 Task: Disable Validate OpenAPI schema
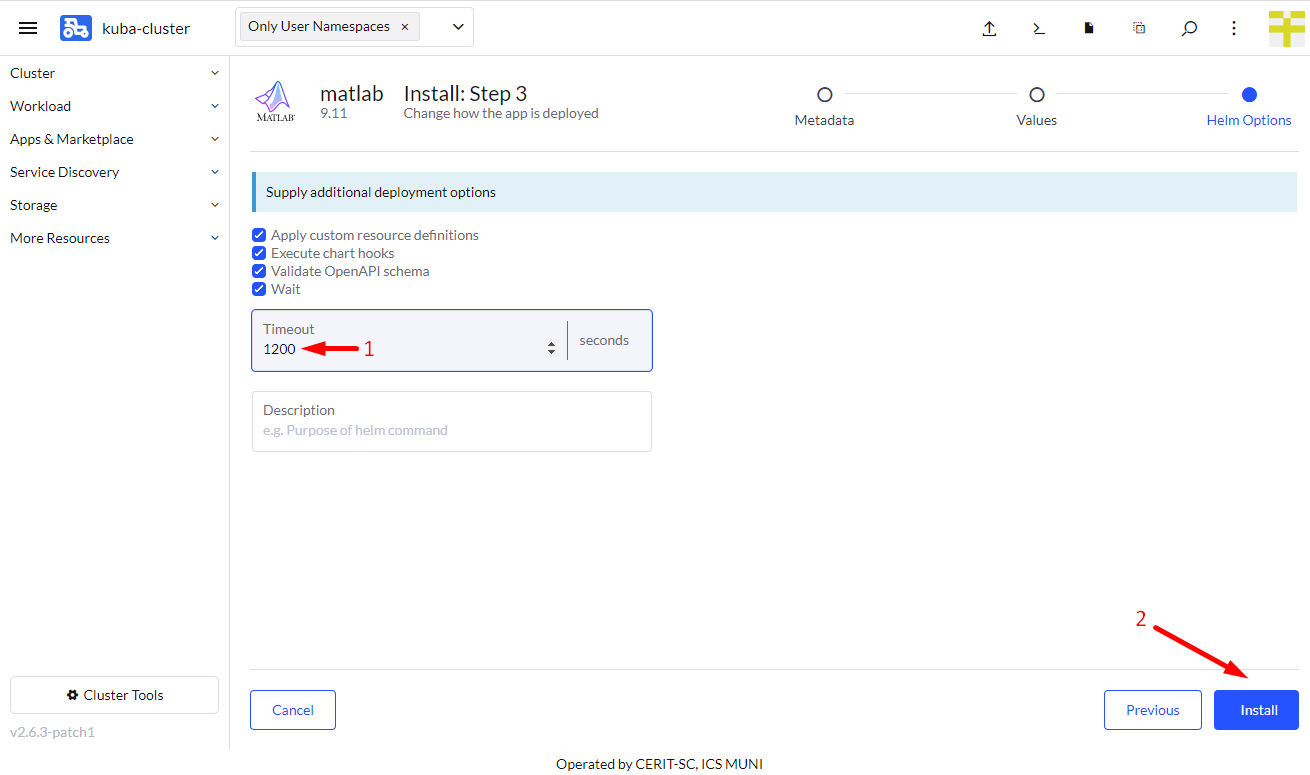point(259,271)
